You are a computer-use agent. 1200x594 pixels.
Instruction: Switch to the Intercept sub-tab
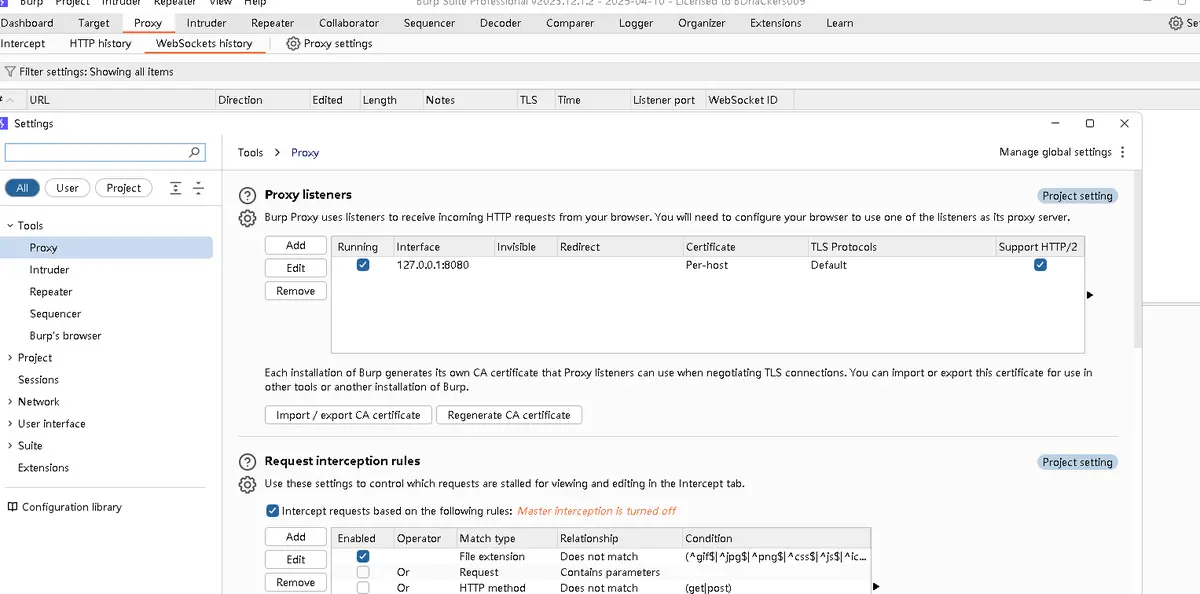[x=23, y=43]
